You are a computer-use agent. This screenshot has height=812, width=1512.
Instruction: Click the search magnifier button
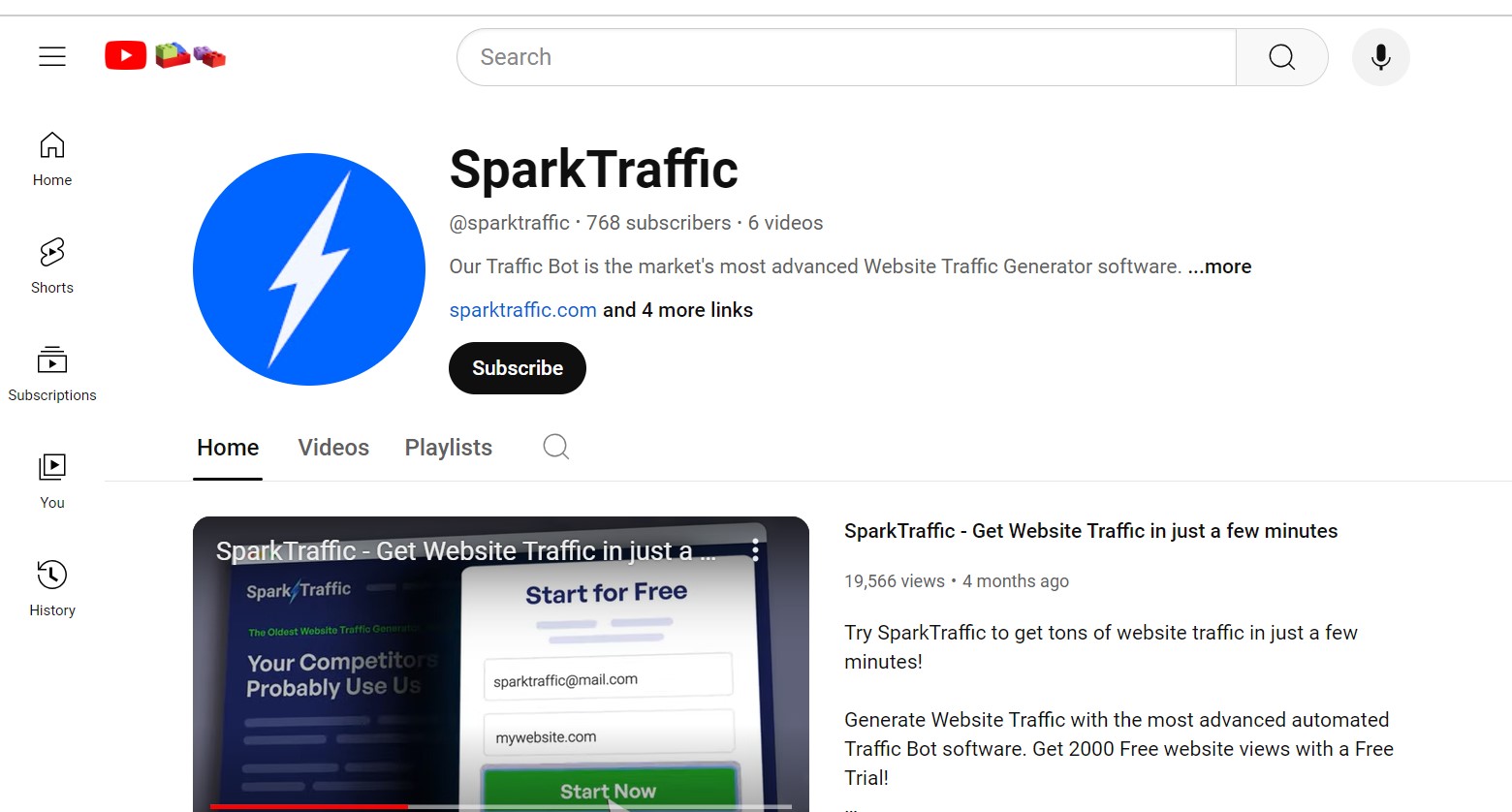pos(1281,57)
